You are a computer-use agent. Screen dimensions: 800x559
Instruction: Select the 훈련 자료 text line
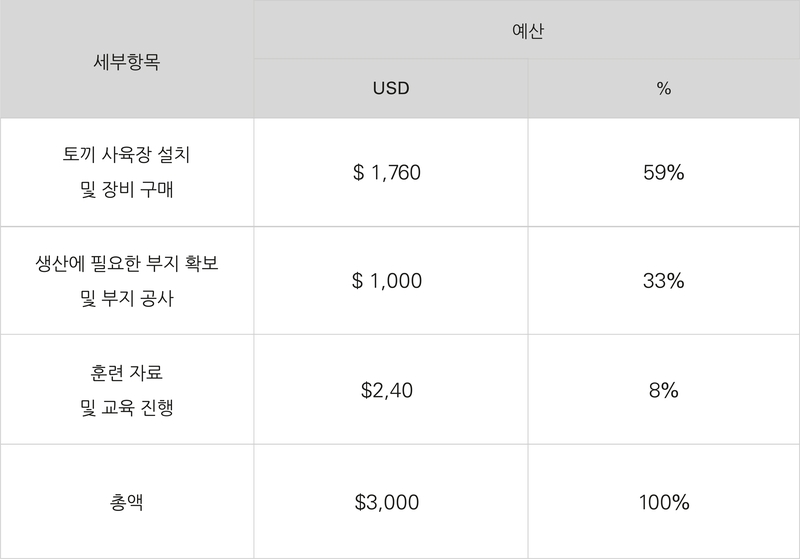click(127, 372)
